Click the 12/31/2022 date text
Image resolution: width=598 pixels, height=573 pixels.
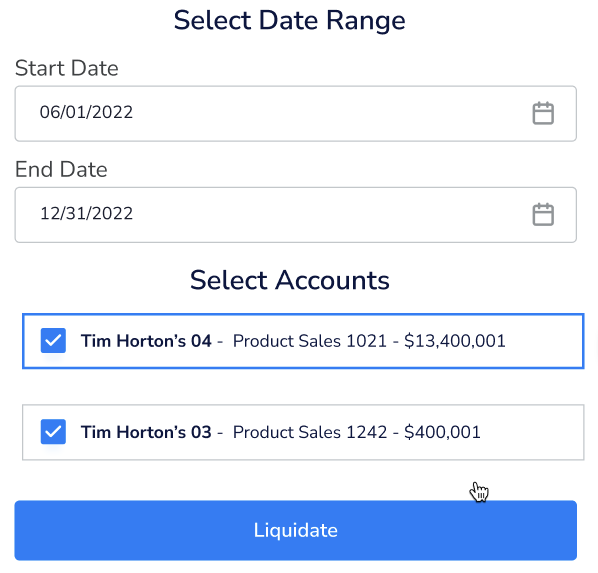[86, 214]
